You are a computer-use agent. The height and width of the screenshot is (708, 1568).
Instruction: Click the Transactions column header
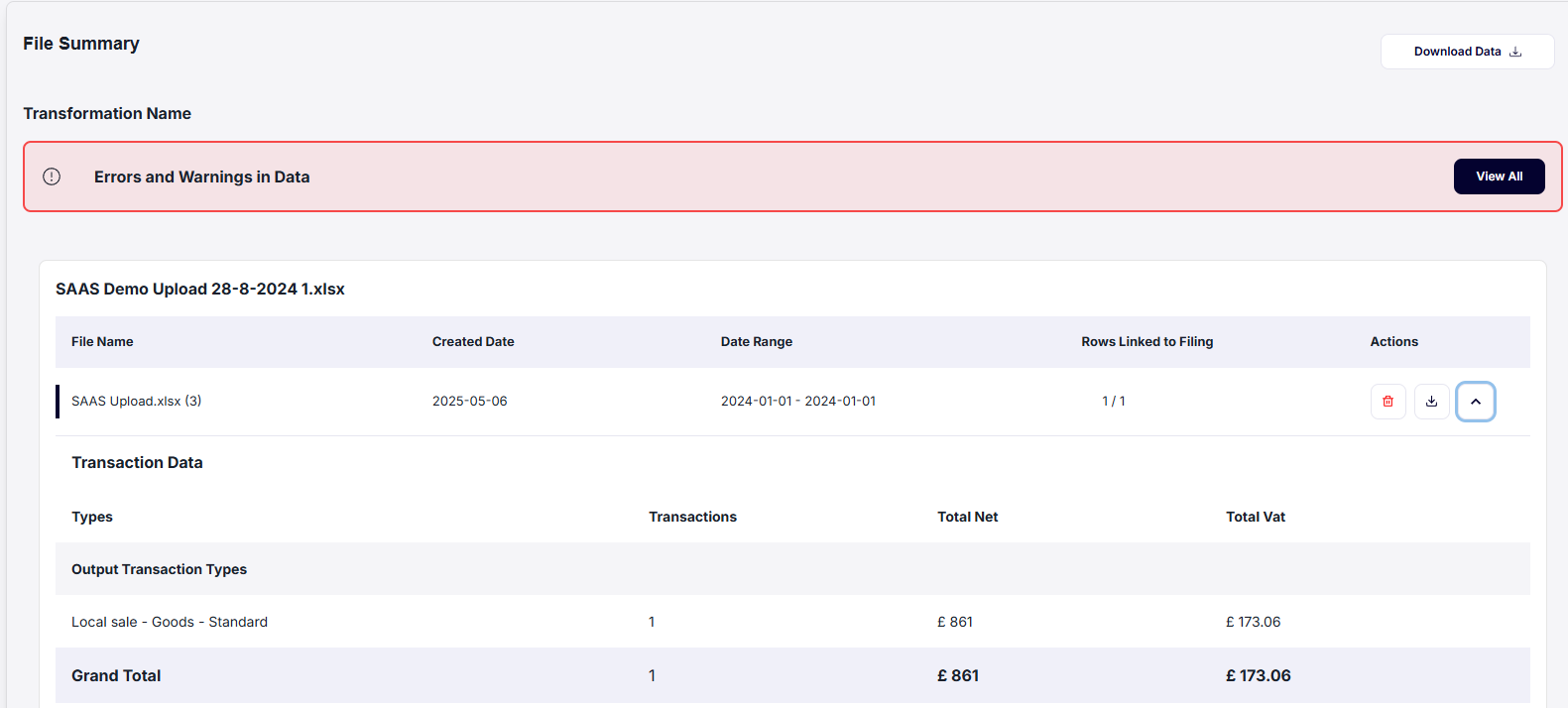coord(692,518)
